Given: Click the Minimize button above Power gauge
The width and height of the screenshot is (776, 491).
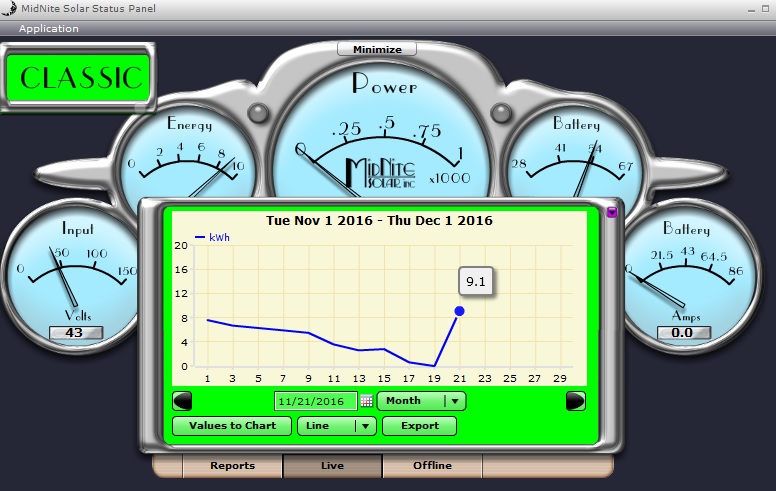Looking at the screenshot, I should tap(377, 49).
